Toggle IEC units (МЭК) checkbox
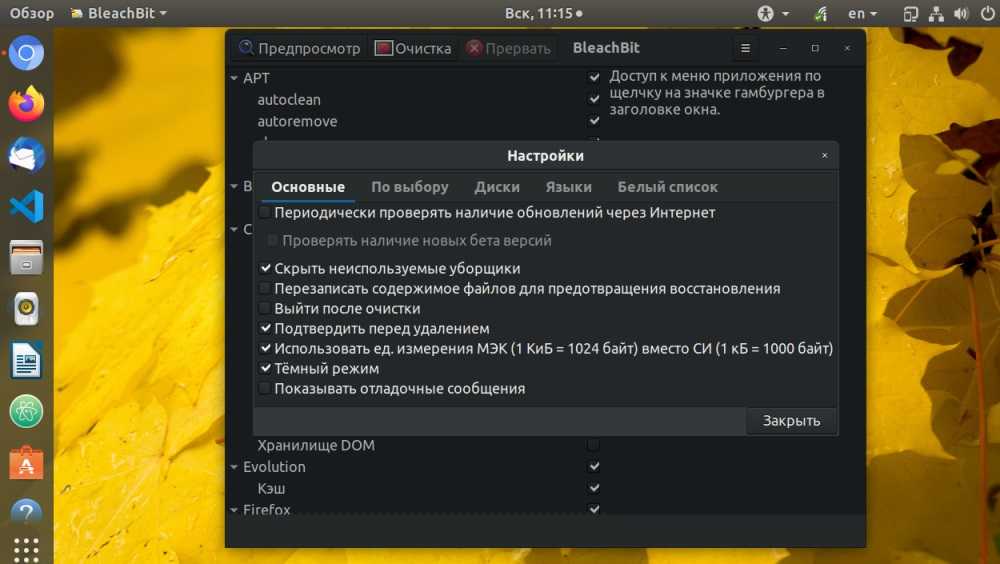1000x564 pixels. coord(265,348)
